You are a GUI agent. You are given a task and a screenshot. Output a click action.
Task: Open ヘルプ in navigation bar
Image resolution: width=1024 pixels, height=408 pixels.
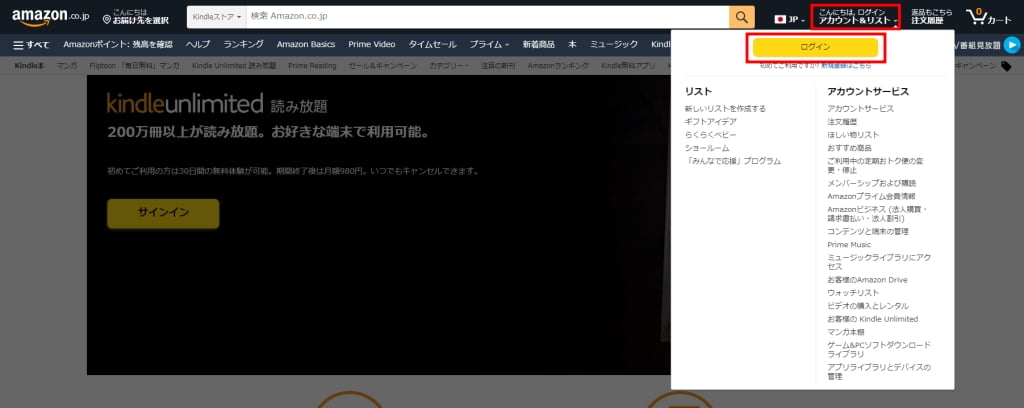[198, 44]
